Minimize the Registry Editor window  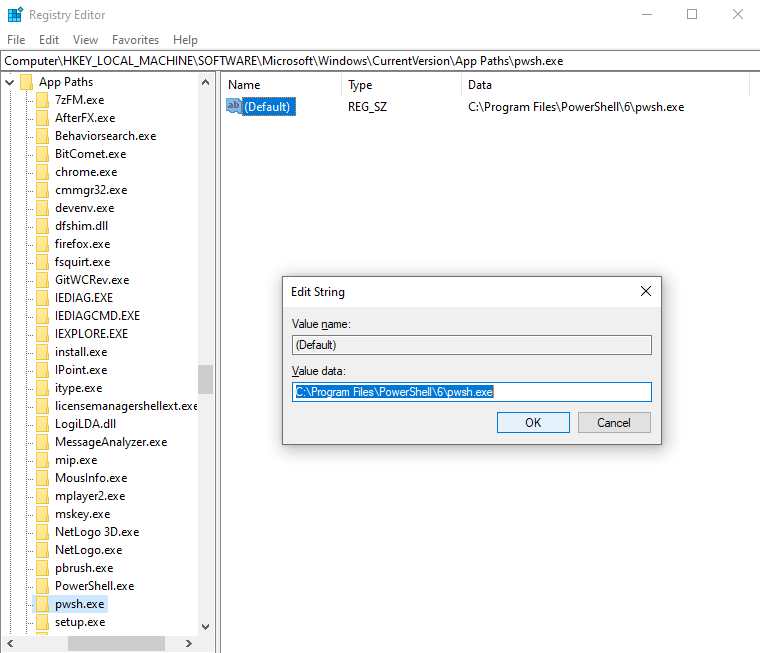(647, 15)
